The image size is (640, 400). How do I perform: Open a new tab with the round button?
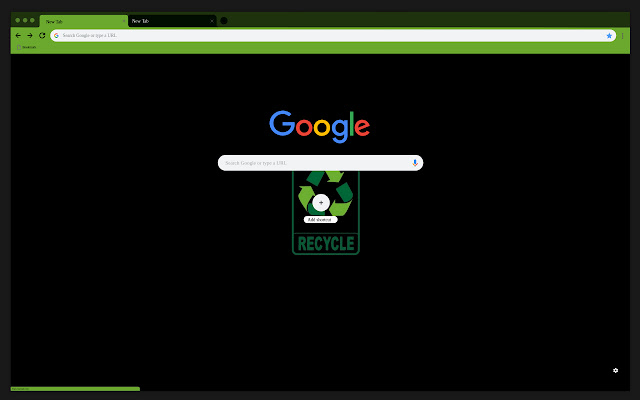click(x=224, y=21)
